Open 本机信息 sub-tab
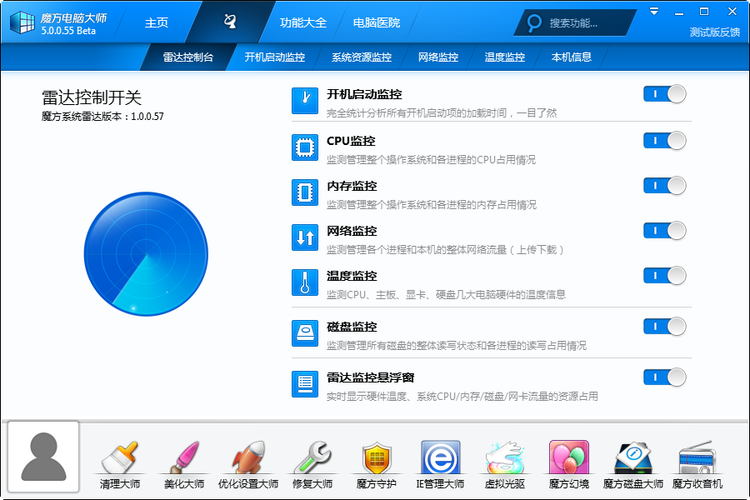Screen dimensions: 750x500 tap(571, 57)
